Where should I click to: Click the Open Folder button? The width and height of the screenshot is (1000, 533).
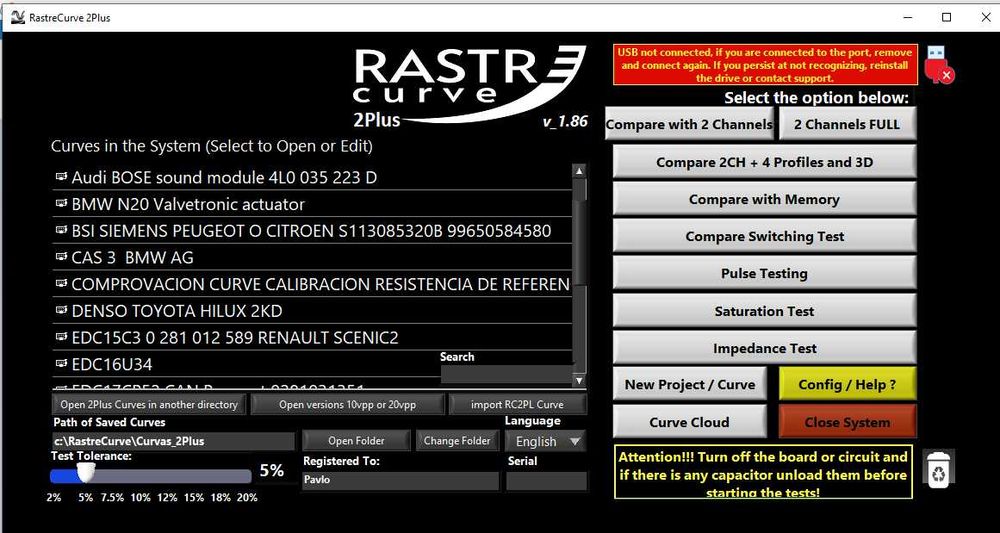(356, 441)
